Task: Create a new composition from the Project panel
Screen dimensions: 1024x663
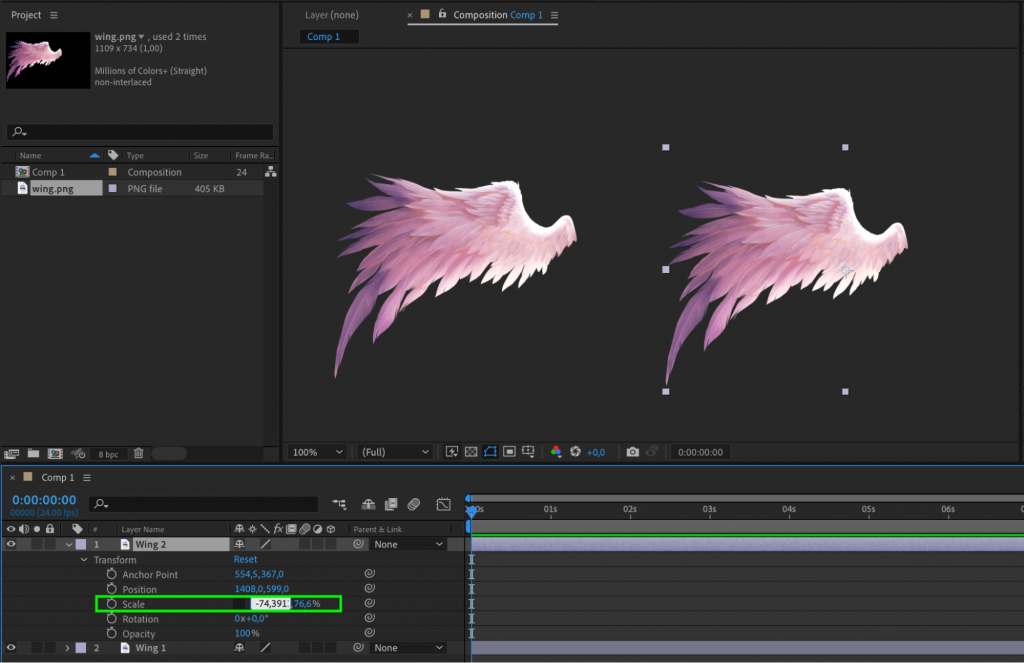Action: pyautogui.click(x=56, y=453)
